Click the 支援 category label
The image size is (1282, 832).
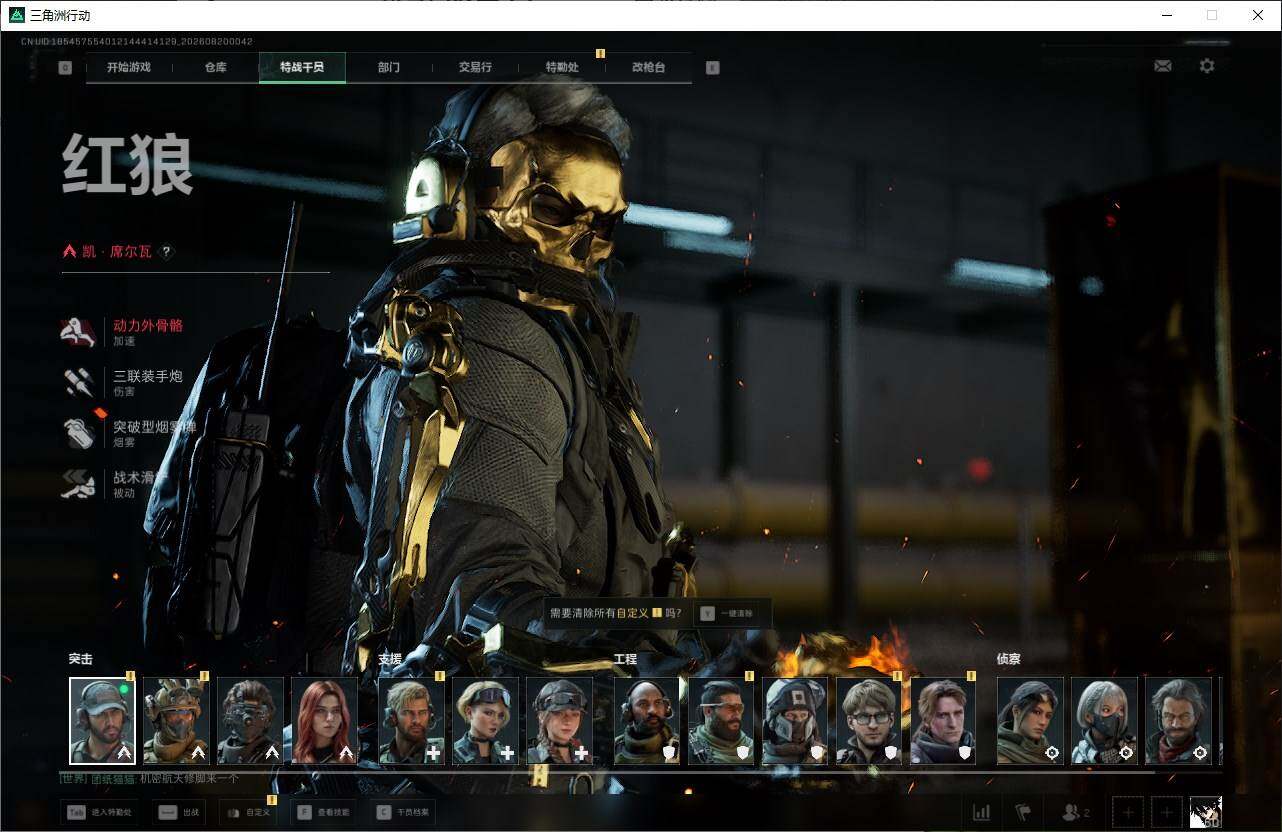tap(390, 659)
